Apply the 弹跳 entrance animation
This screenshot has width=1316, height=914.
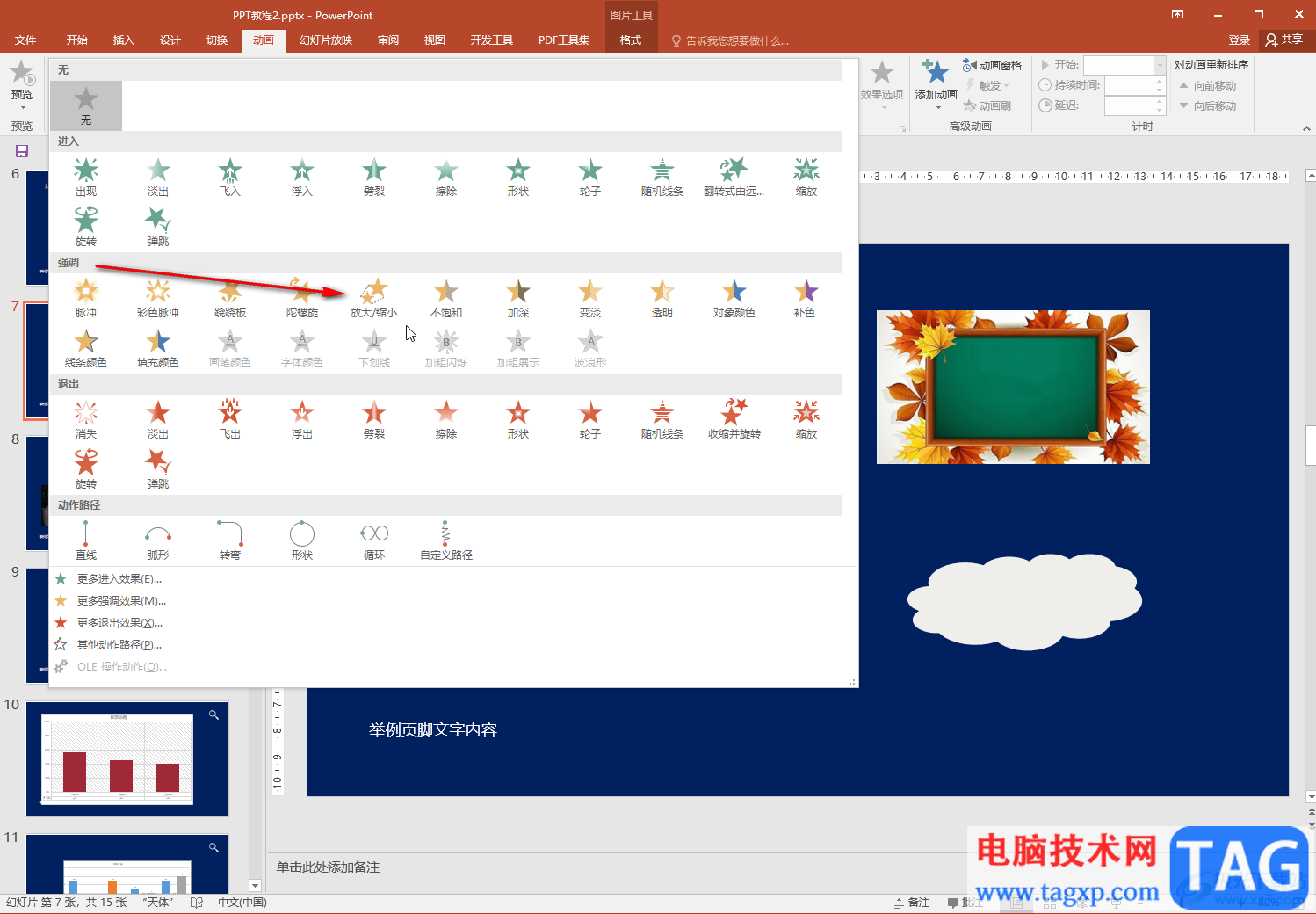pos(158,227)
